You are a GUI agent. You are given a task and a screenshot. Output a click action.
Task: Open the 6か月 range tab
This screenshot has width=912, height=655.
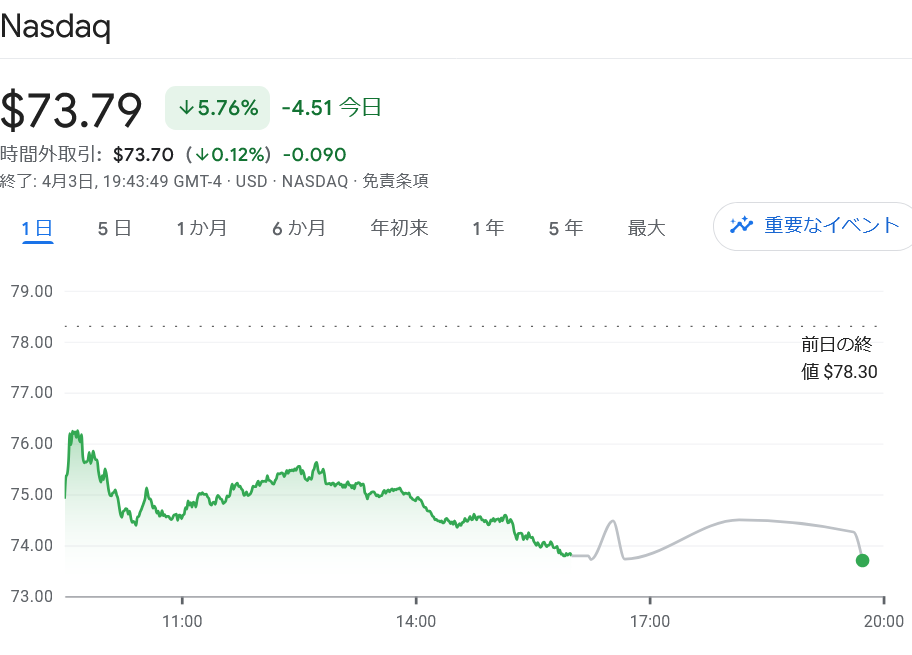[x=299, y=228]
